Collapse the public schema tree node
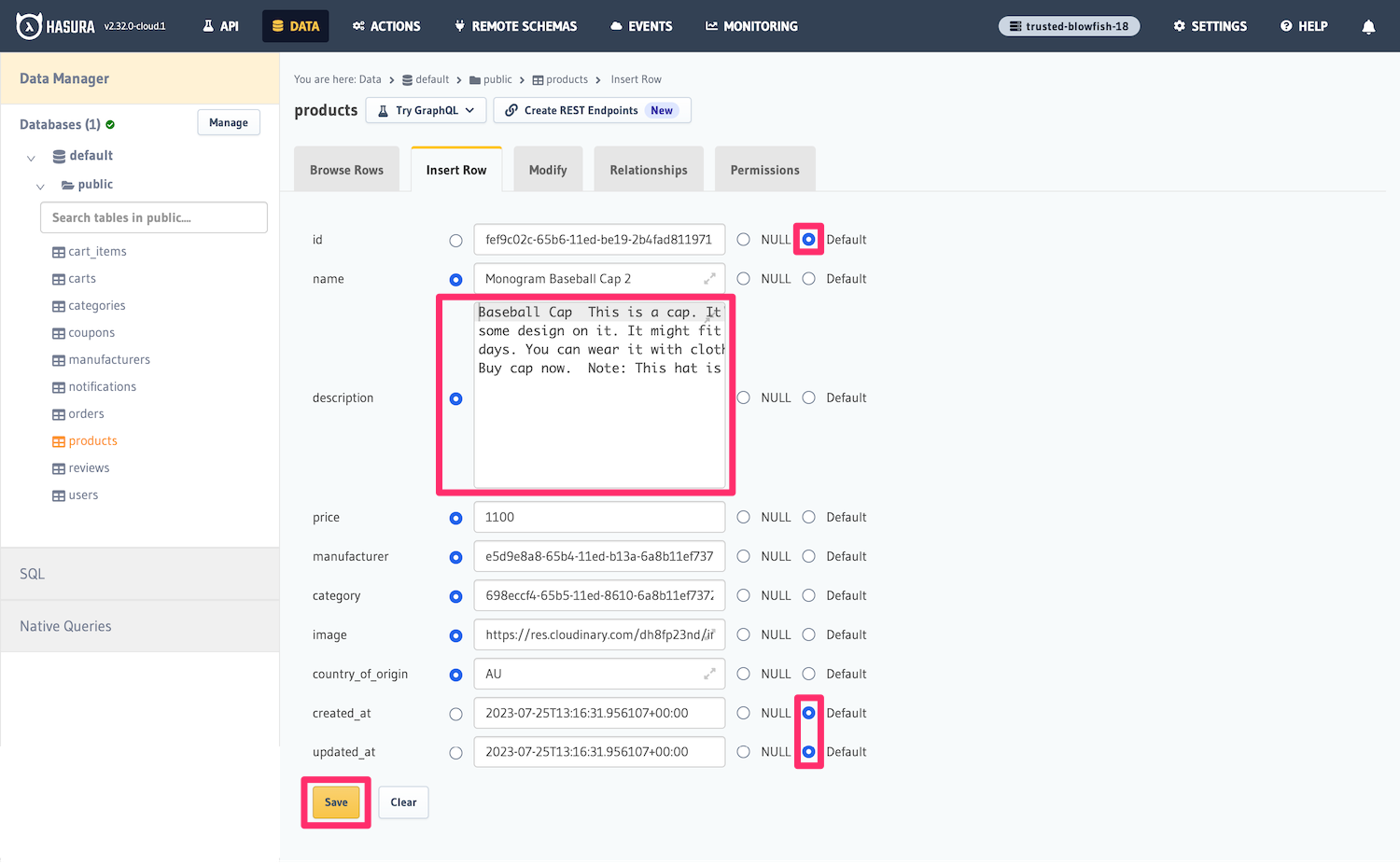 40,187
